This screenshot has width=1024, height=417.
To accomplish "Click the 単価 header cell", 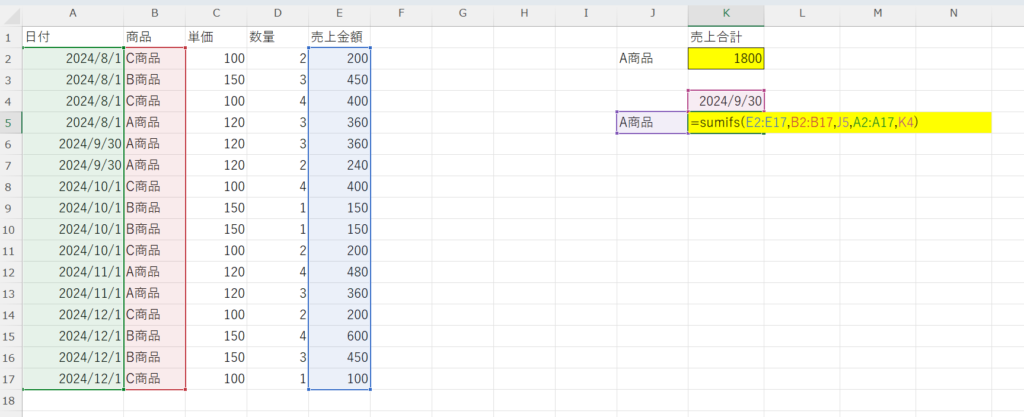I will point(216,37).
